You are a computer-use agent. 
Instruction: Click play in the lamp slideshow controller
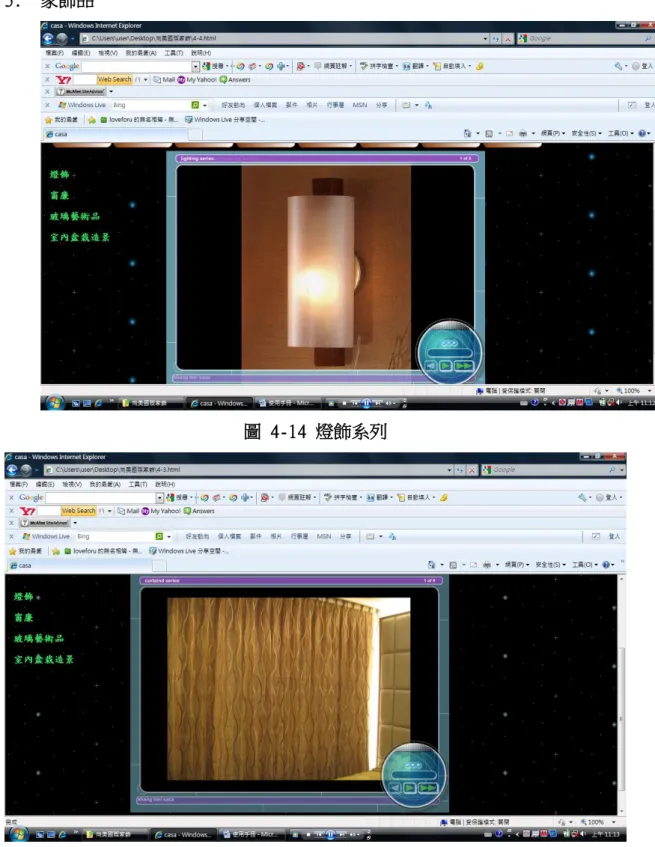(x=445, y=366)
